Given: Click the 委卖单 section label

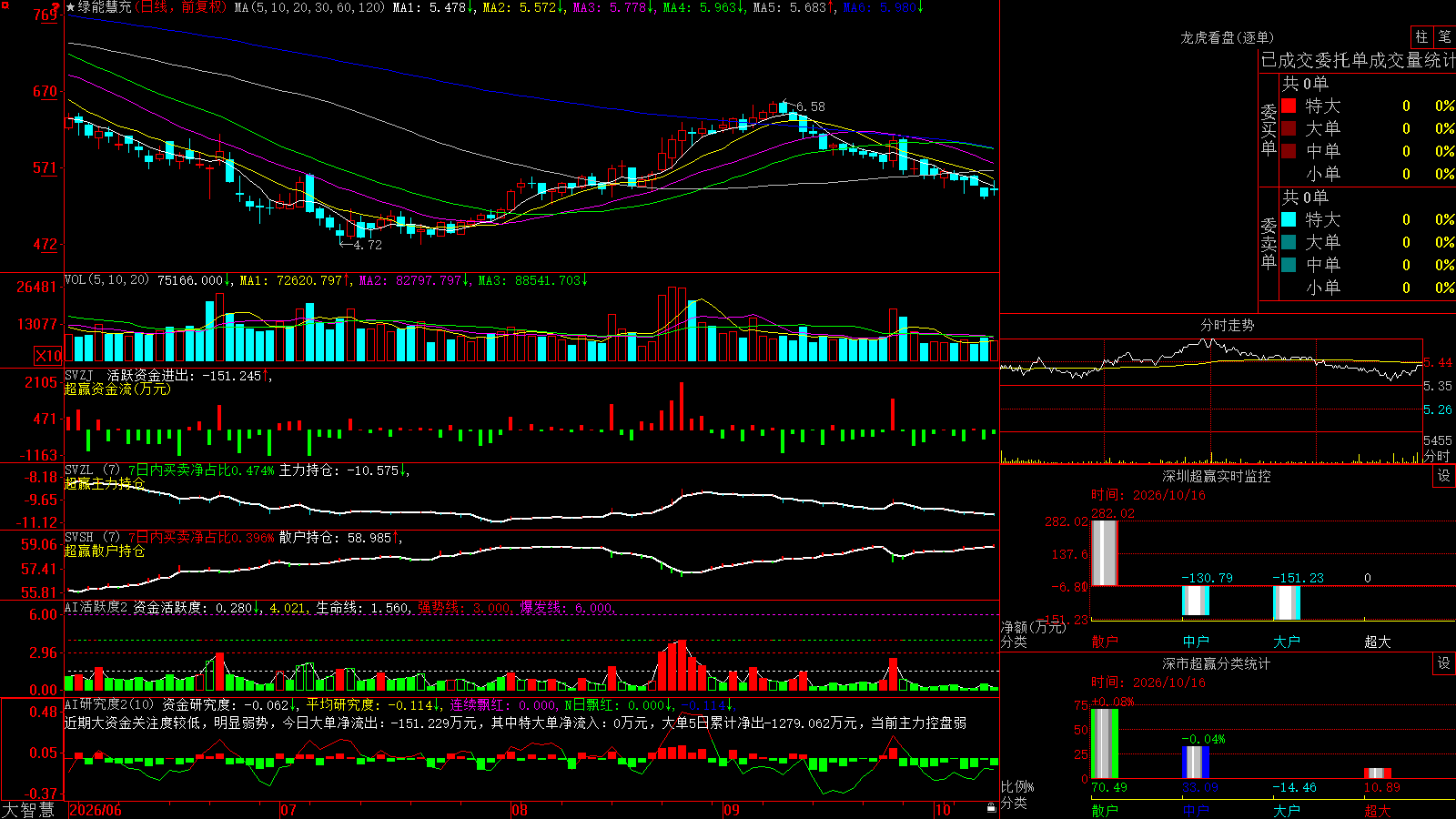Looking at the screenshot, I should click(1269, 243).
